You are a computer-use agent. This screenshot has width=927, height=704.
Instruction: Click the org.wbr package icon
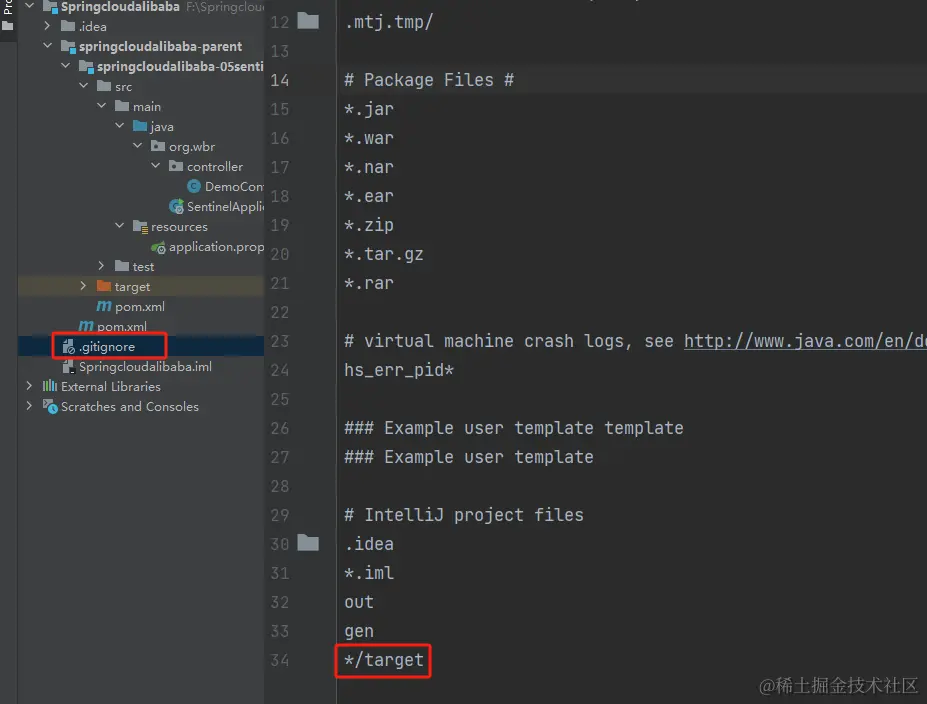[x=158, y=146]
